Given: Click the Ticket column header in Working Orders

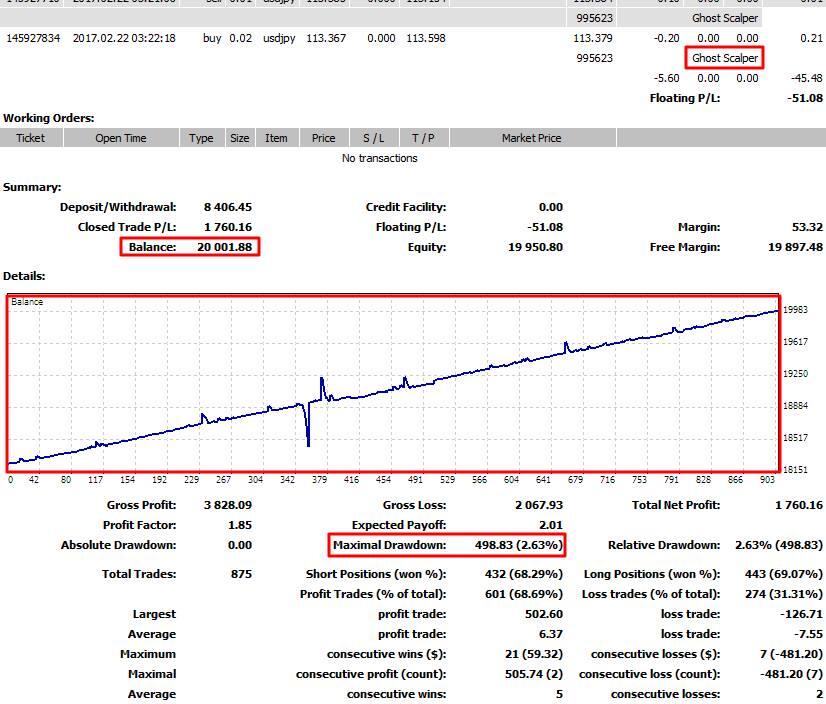Looking at the screenshot, I should 31,138.
